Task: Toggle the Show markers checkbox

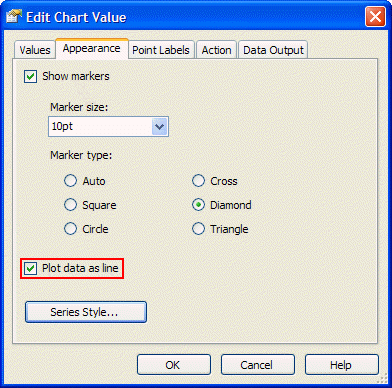Action: point(31,76)
